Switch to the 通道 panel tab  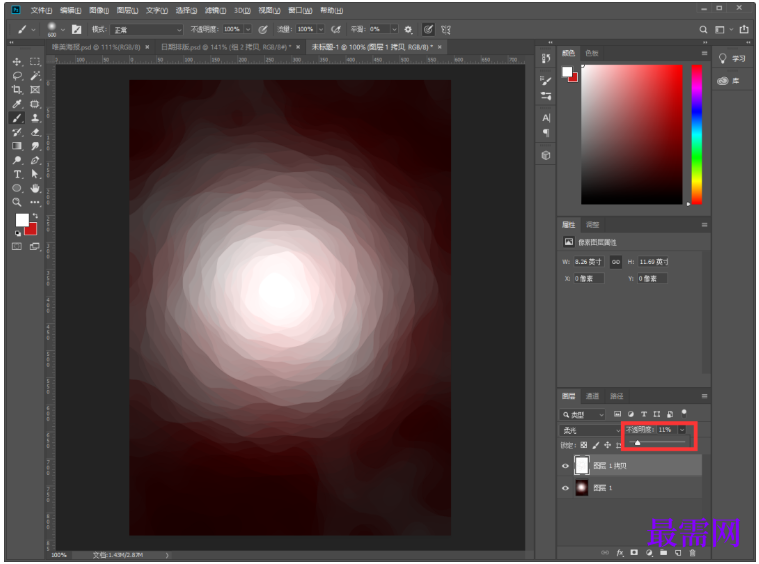pyautogui.click(x=592, y=396)
